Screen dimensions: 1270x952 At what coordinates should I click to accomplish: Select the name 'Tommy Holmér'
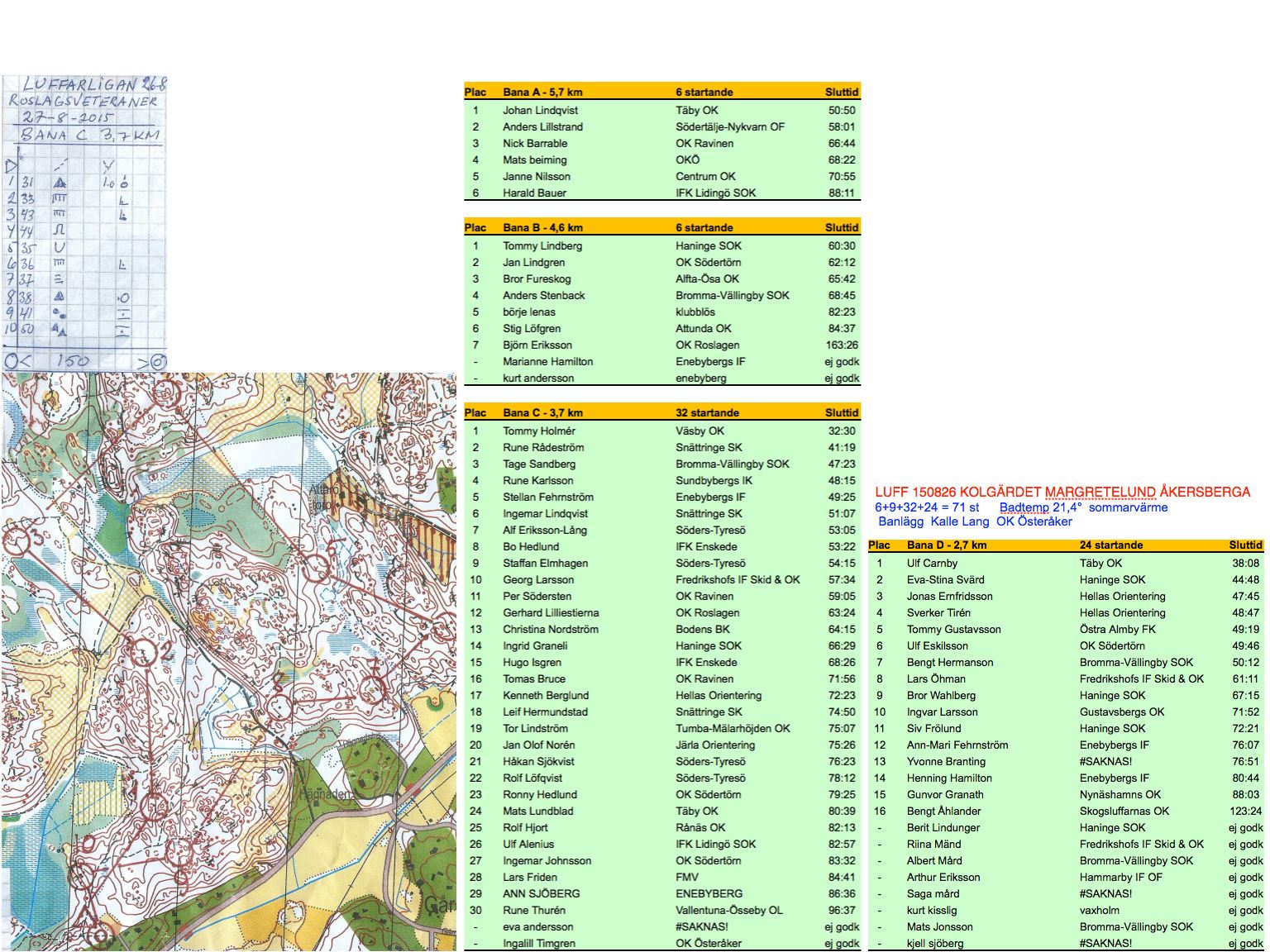pyautogui.click(x=539, y=431)
